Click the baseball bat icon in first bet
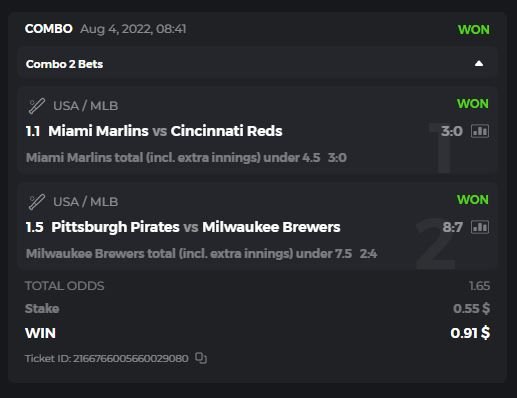517x398 pixels. [x=37, y=106]
